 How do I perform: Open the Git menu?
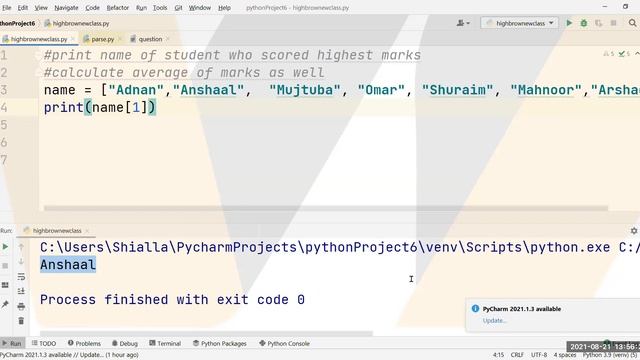point(178,7)
